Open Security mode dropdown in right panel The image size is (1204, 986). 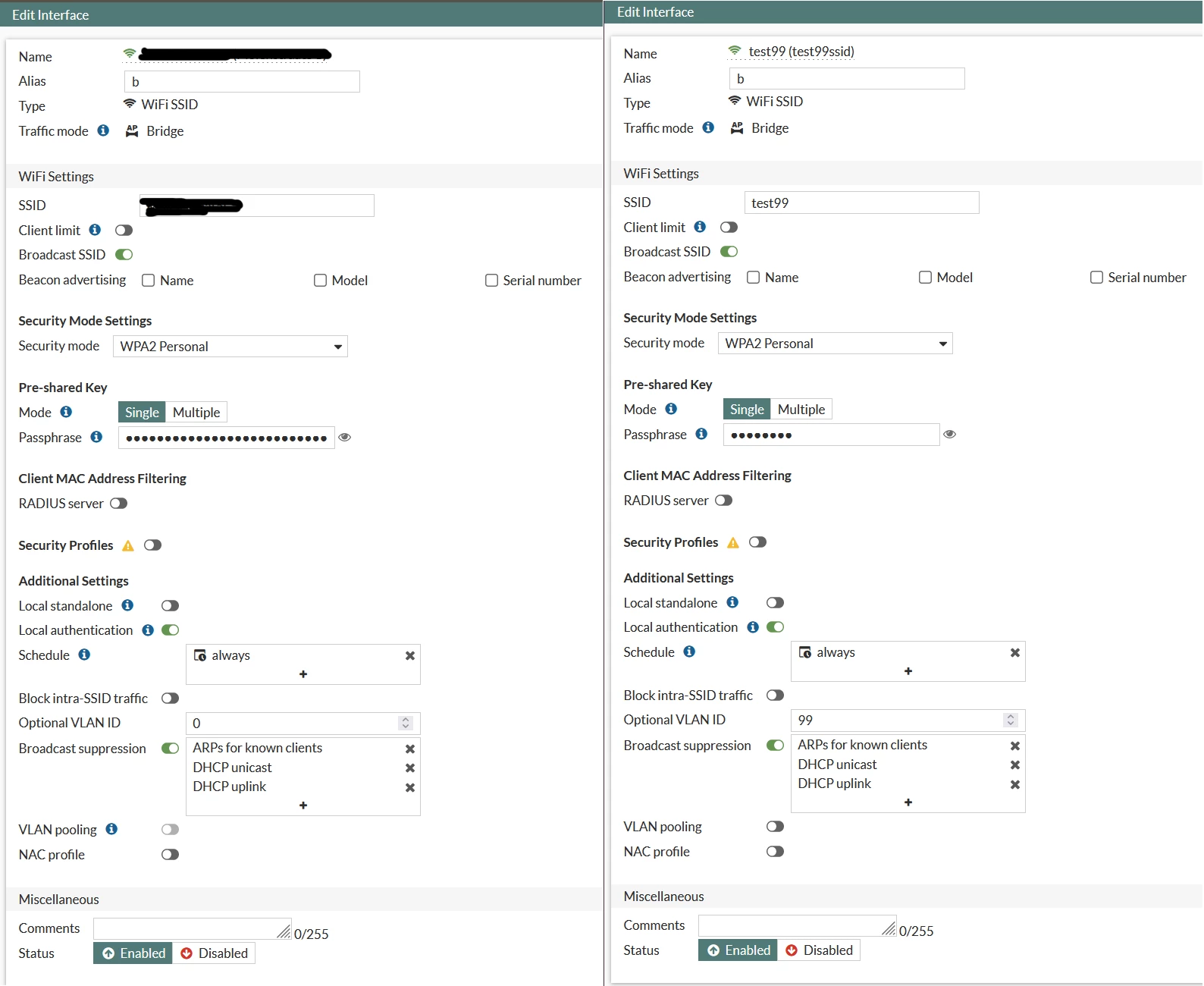click(836, 344)
